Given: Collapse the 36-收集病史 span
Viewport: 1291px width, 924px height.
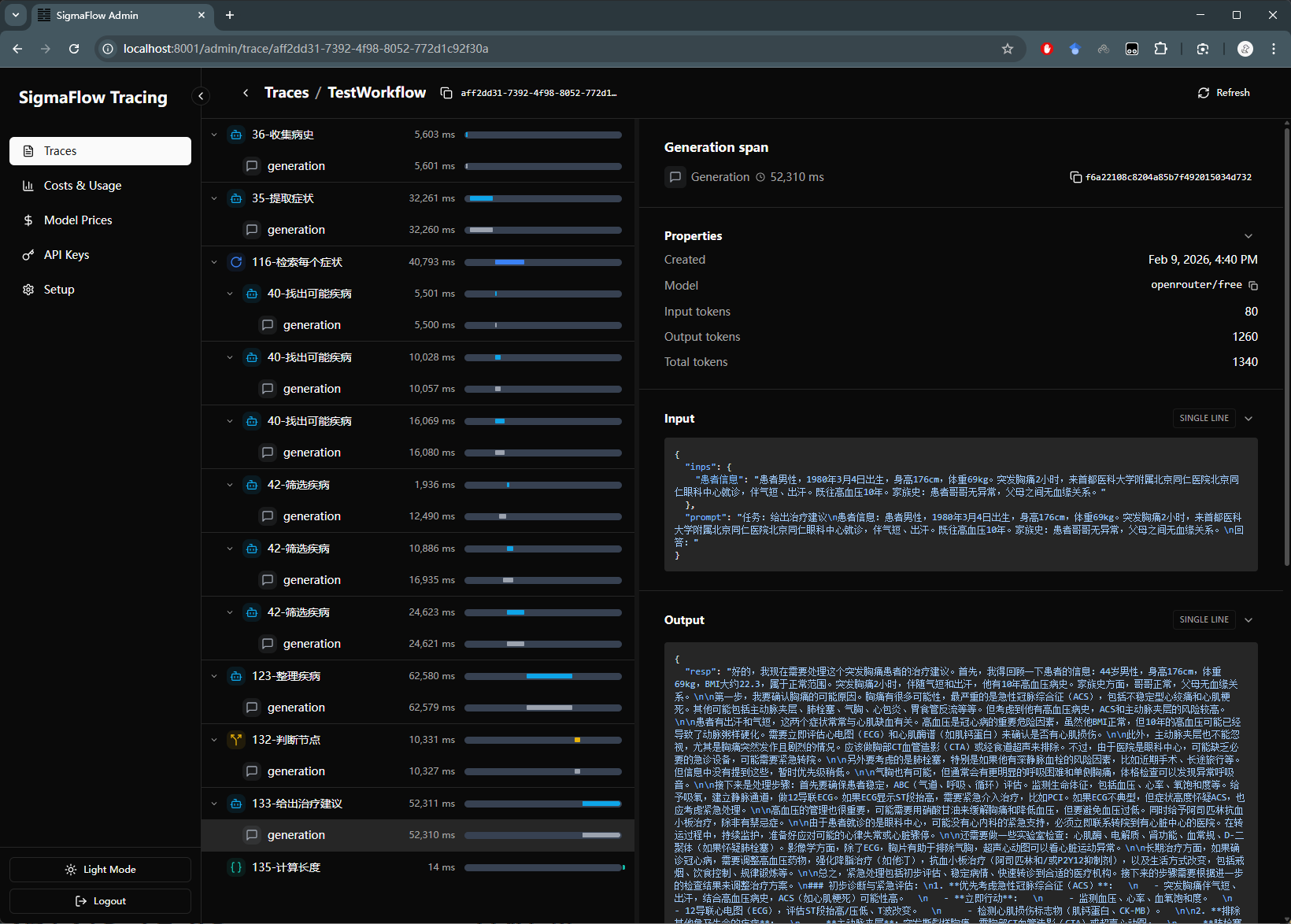Looking at the screenshot, I should coord(214,135).
